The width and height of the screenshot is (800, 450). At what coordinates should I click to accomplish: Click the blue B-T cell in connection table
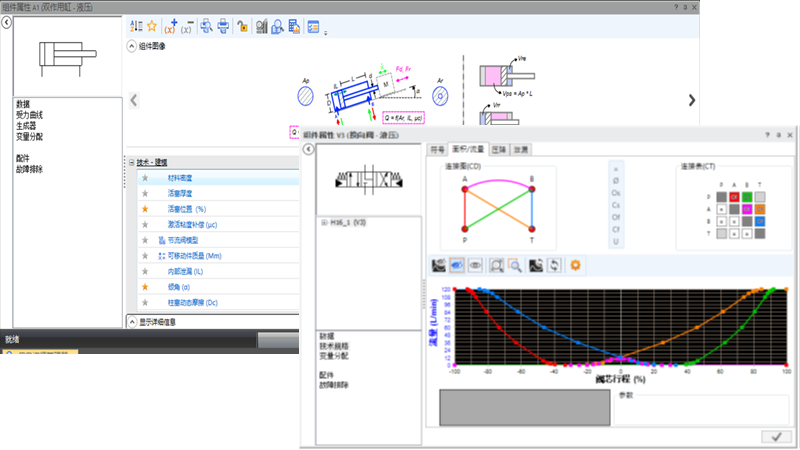pos(760,221)
